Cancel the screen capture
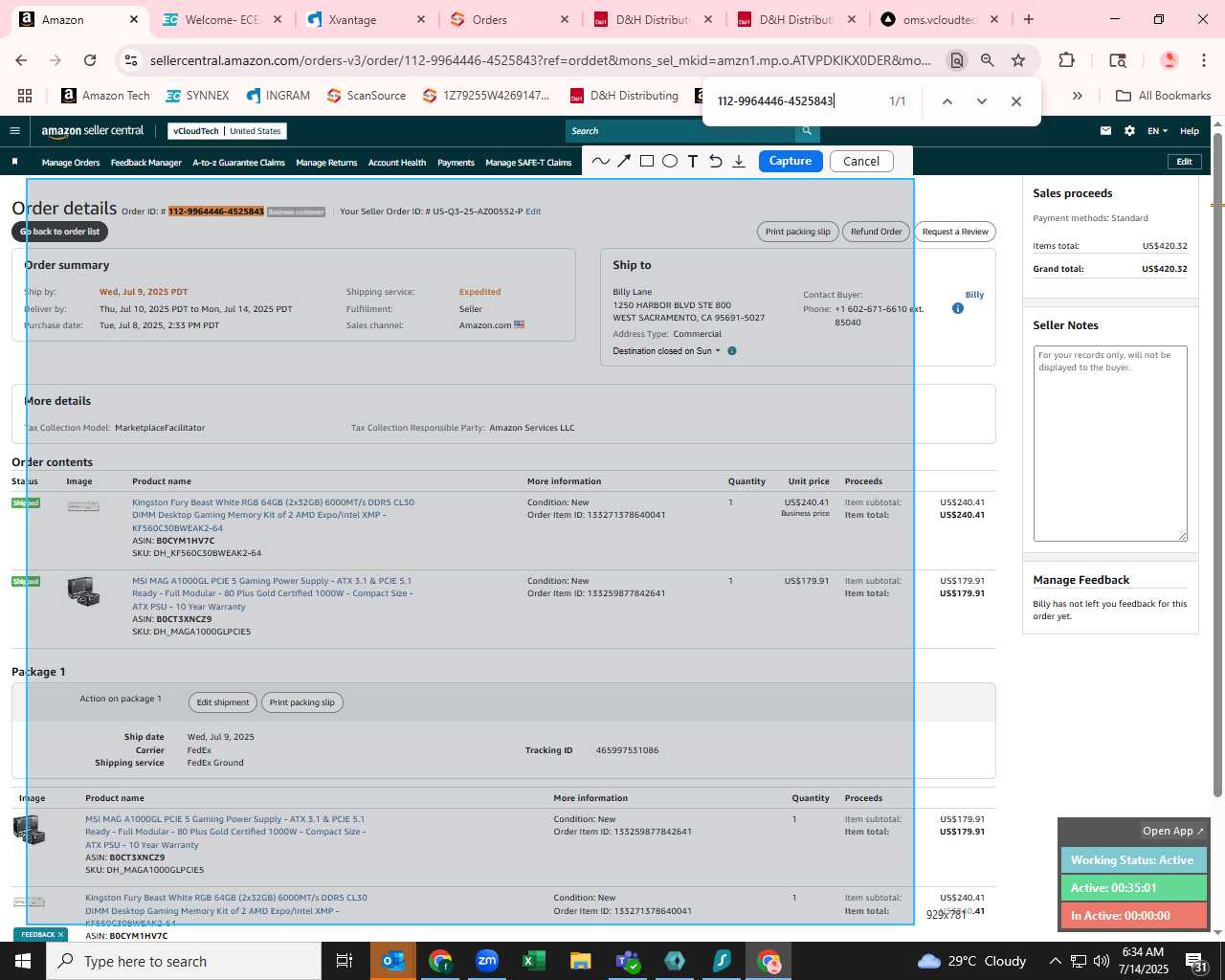The width and height of the screenshot is (1225, 980). pos(861,161)
